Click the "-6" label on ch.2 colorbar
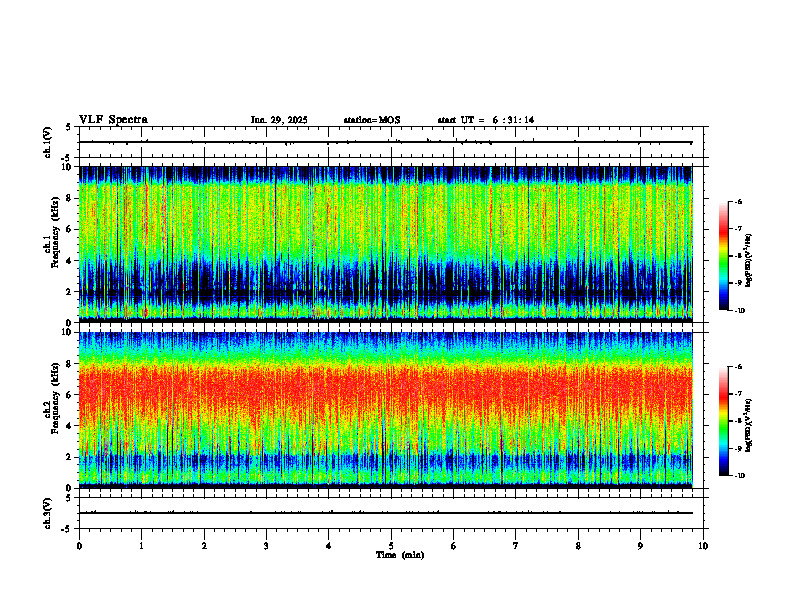Screen dimensions: 792x612 click(738, 367)
